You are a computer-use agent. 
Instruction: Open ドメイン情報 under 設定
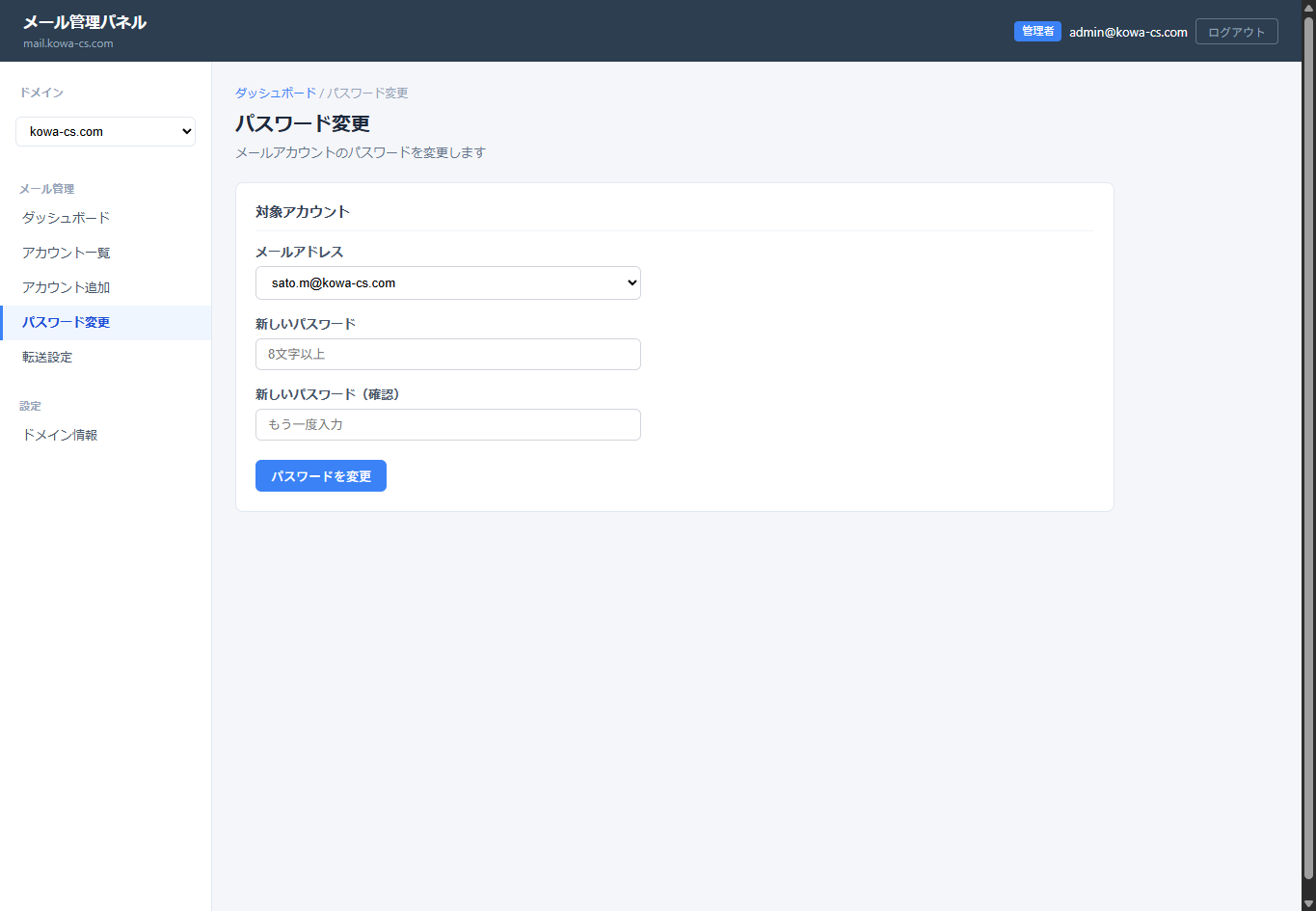60,435
